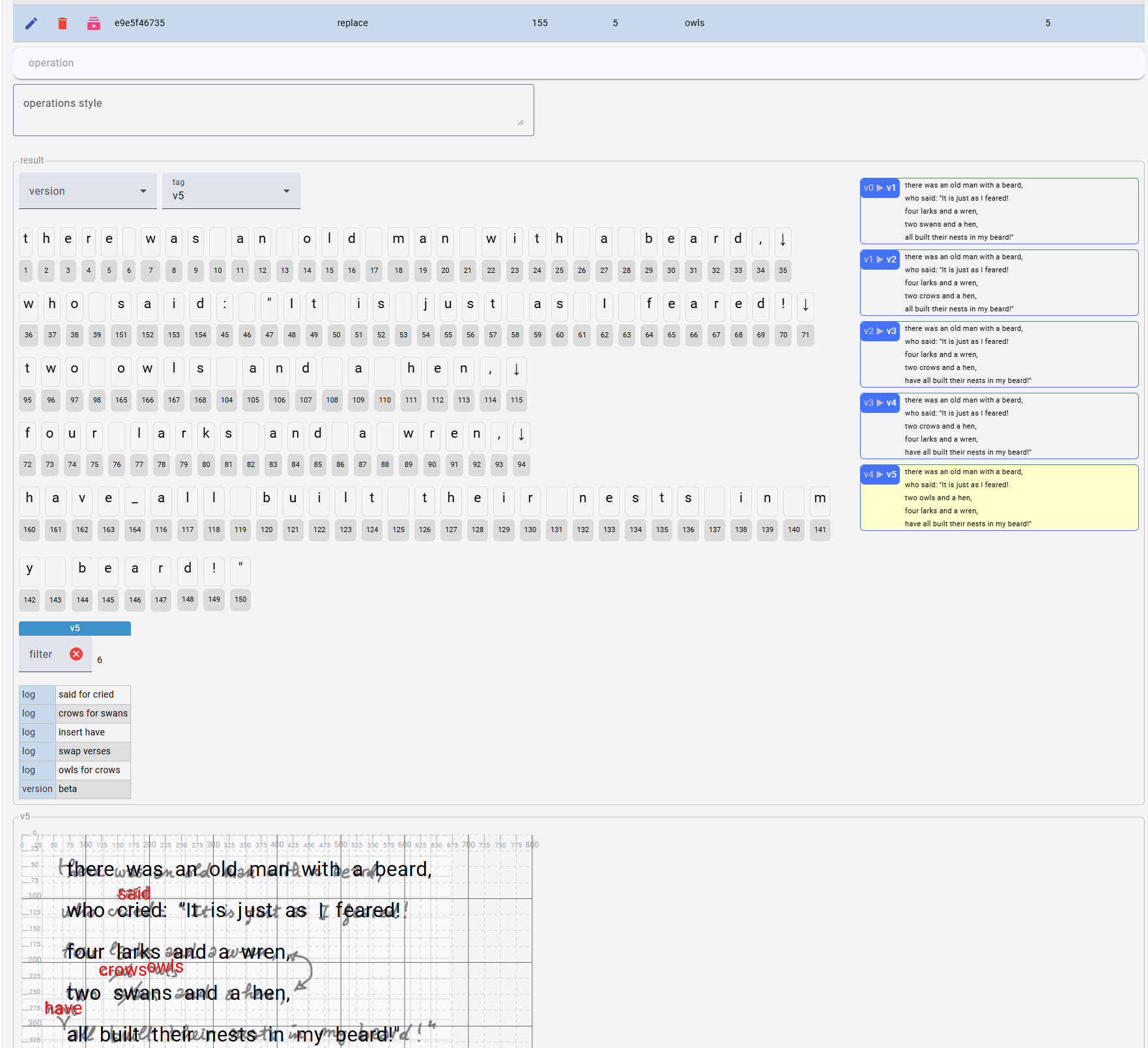Click the v2 to v3 version arrow badge
This screenshot has width=1148, height=1048.
[880, 331]
